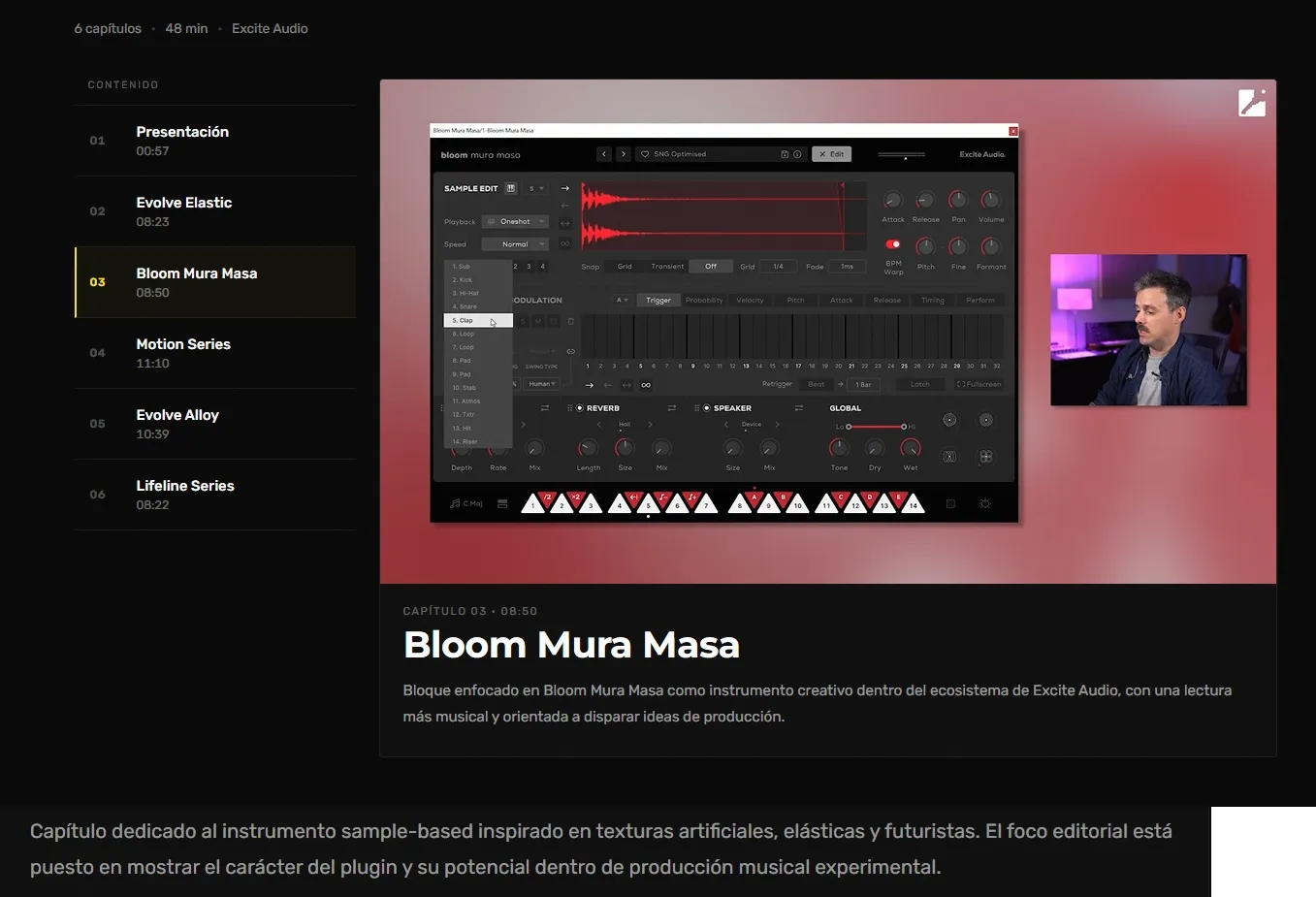Image resolution: width=1316 pixels, height=897 pixels.
Task: Open the A dropdown in modulation
Action: tap(623, 301)
